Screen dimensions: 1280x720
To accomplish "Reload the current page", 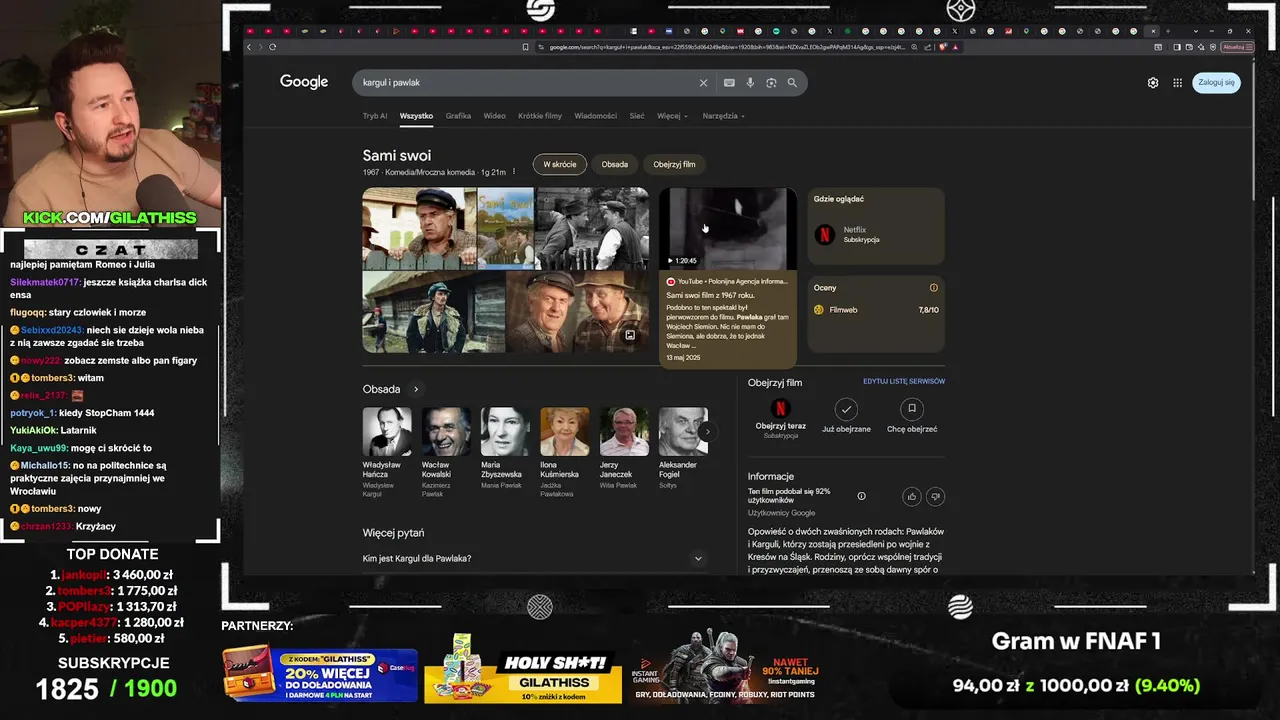I will [x=272, y=47].
